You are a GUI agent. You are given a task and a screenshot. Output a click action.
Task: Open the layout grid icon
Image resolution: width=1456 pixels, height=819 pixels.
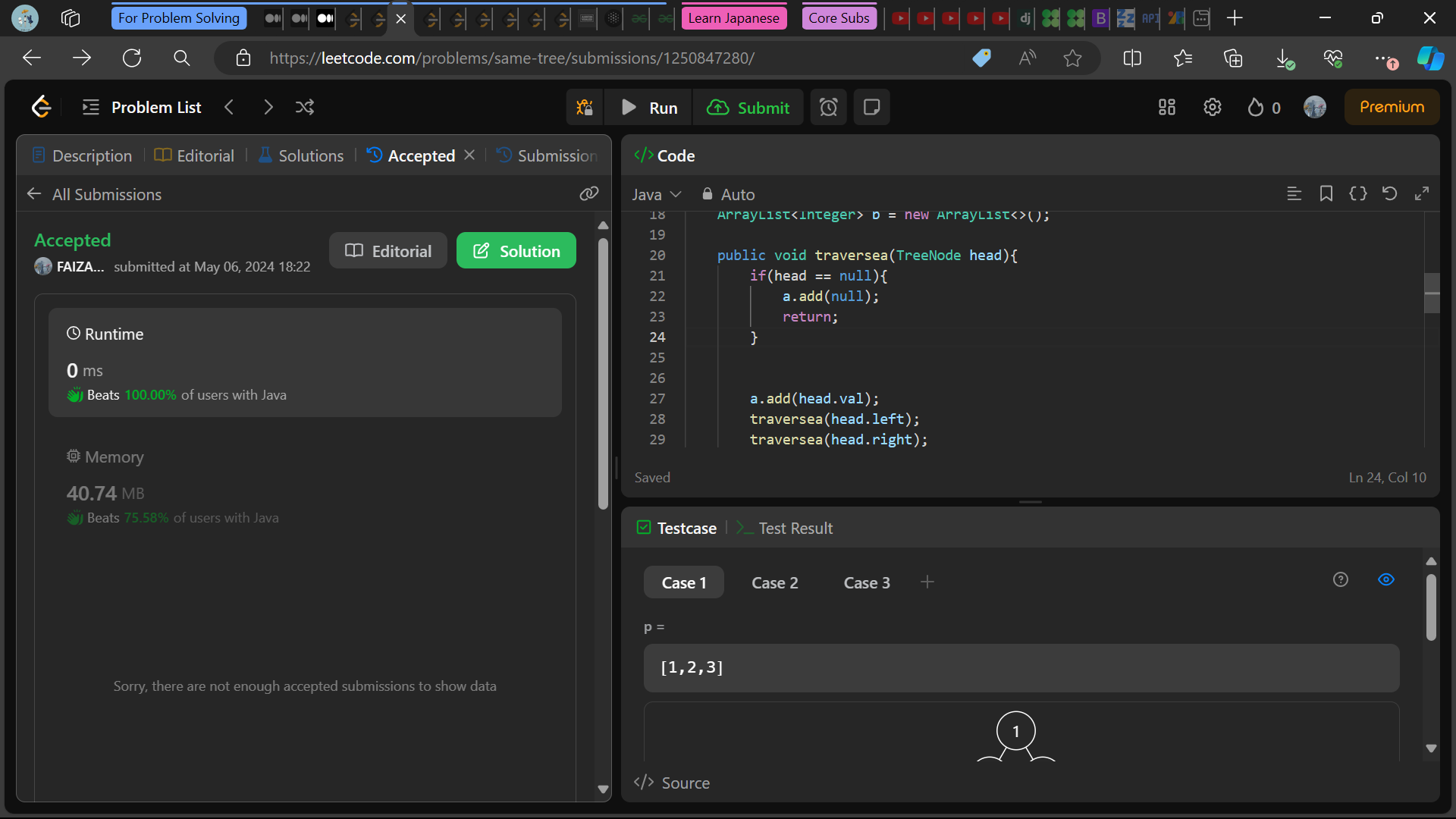click(1167, 108)
